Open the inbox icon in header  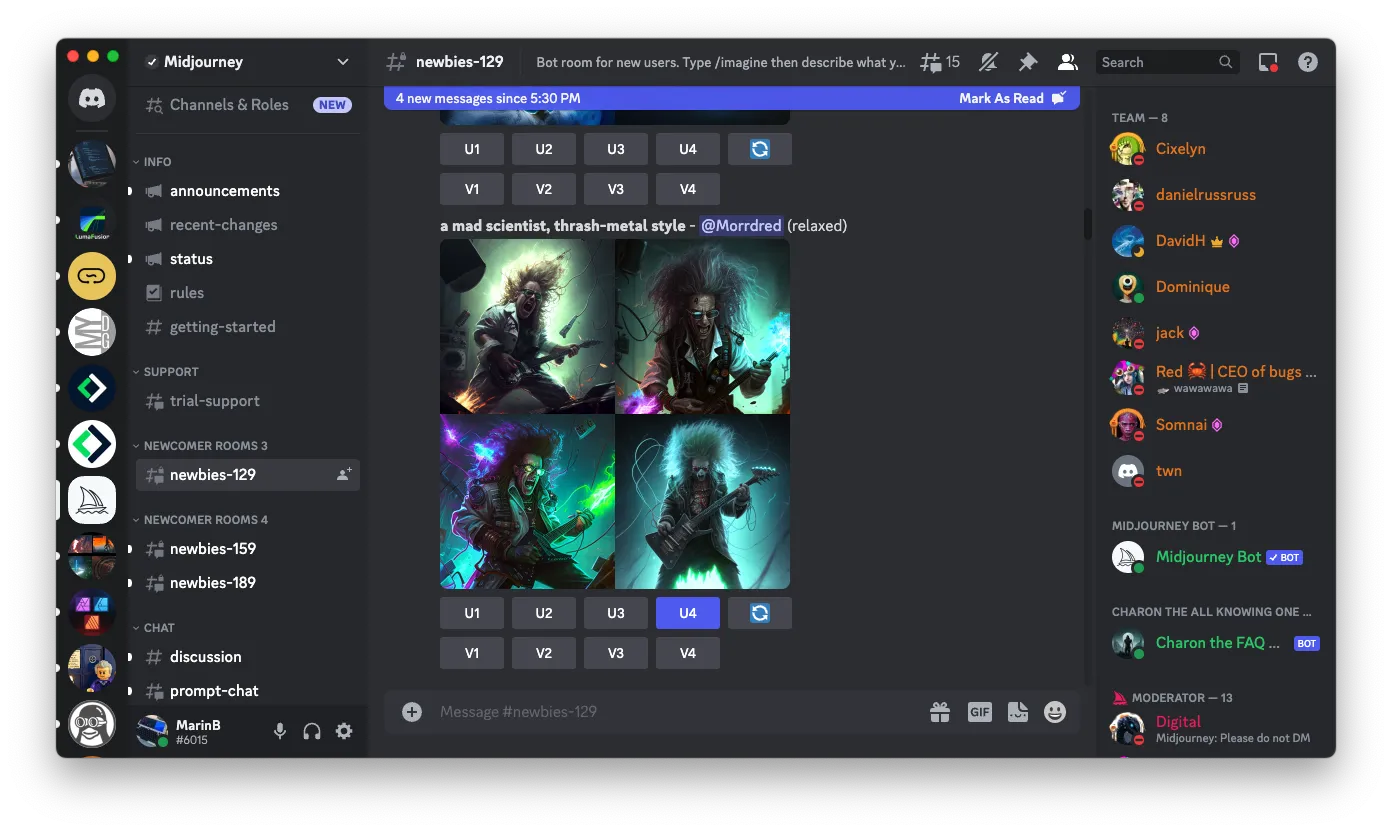(x=1268, y=62)
